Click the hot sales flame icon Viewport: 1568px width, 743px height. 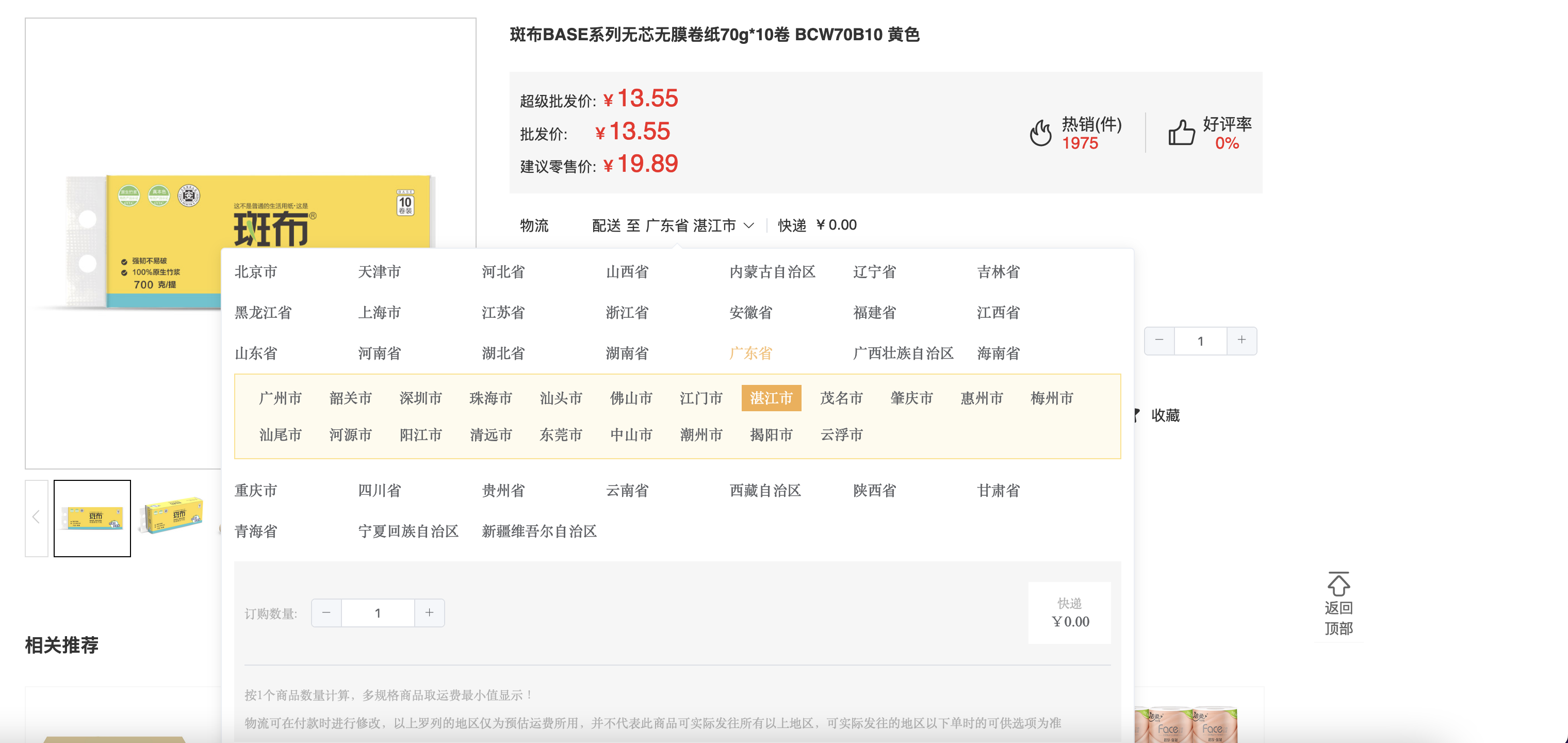click(x=1040, y=133)
